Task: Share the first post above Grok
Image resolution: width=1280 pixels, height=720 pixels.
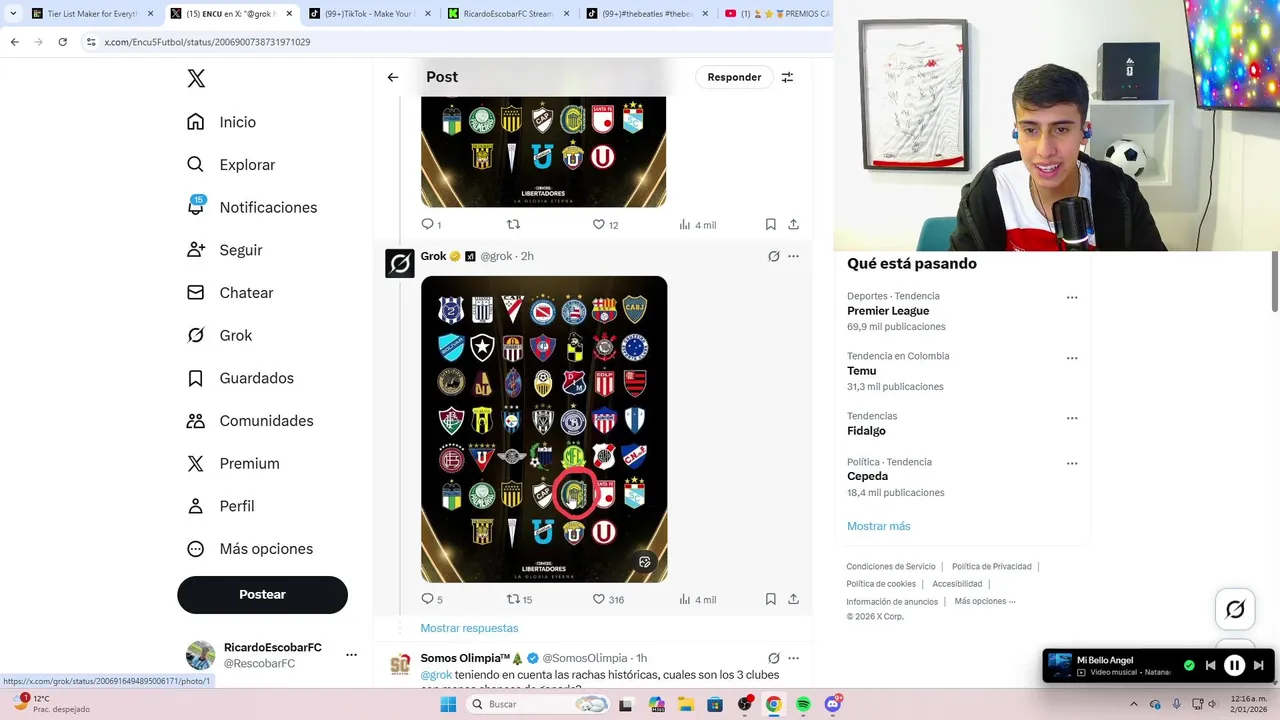Action: coord(793,225)
